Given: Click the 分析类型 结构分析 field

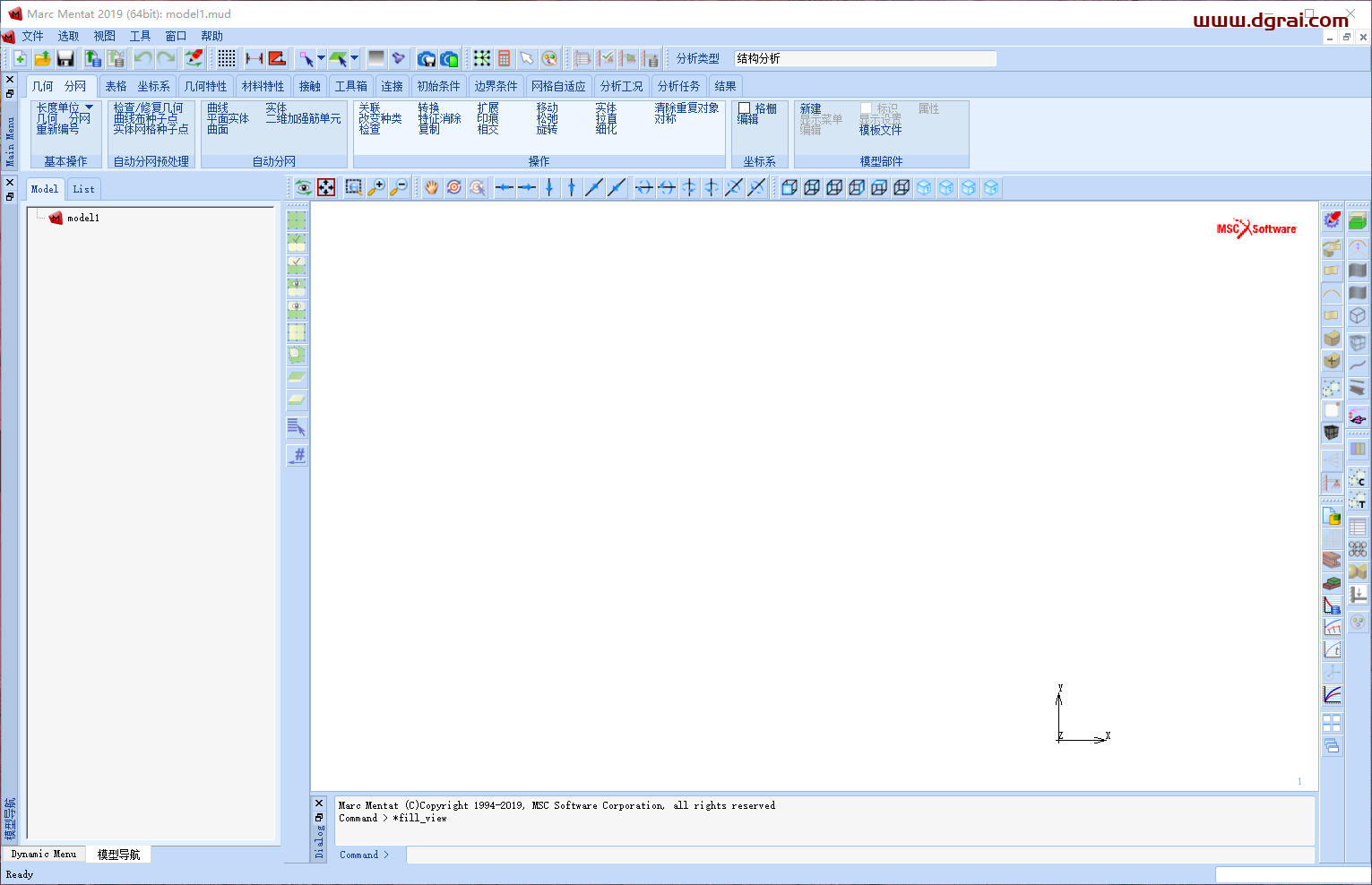Looking at the screenshot, I should [865, 58].
